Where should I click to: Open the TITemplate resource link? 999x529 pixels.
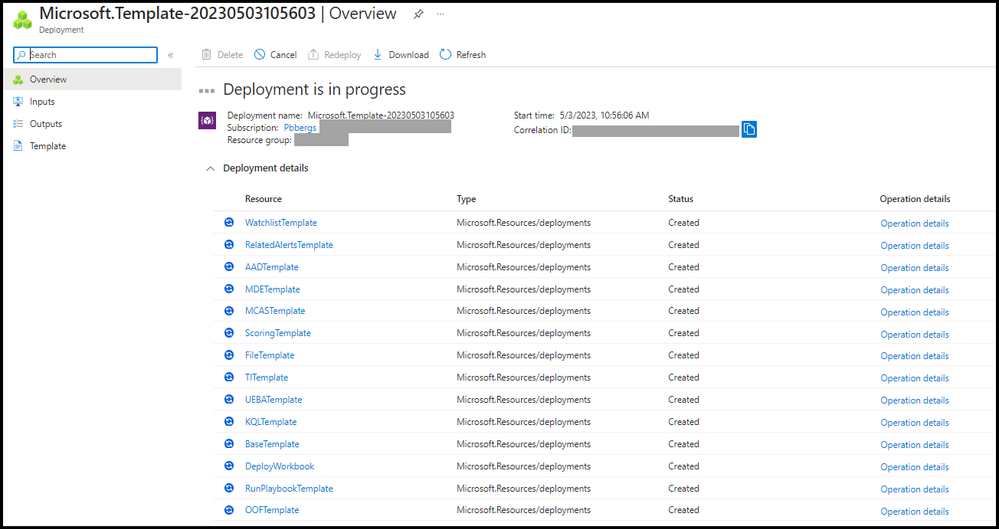266,377
